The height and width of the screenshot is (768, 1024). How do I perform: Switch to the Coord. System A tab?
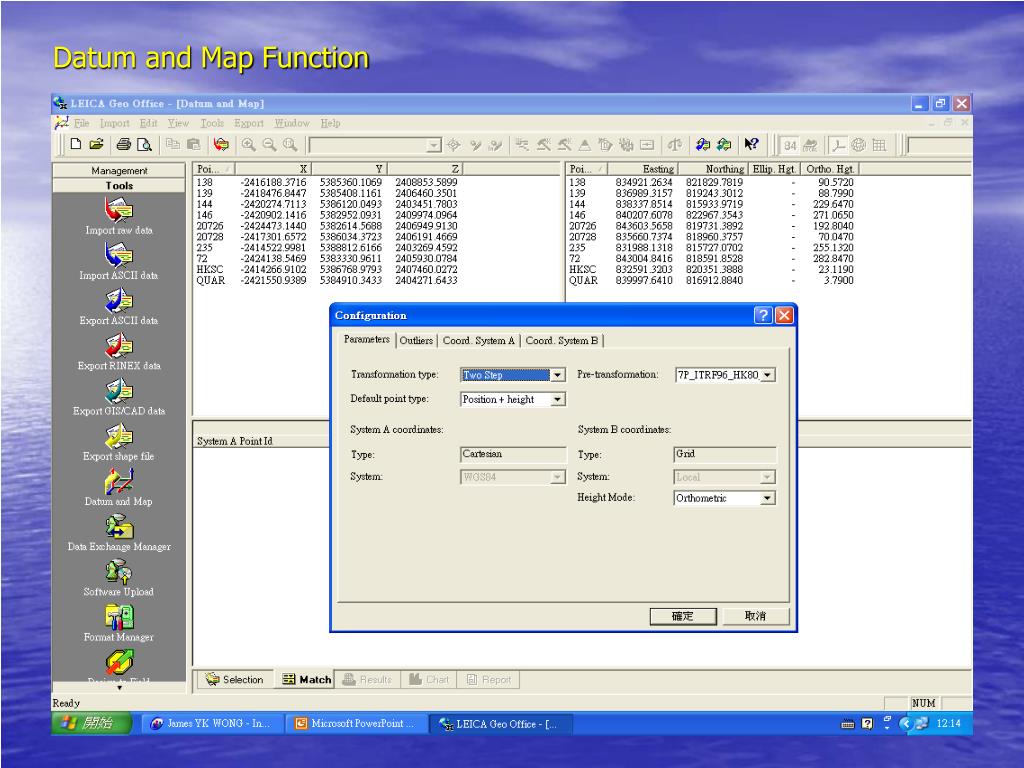pos(479,340)
